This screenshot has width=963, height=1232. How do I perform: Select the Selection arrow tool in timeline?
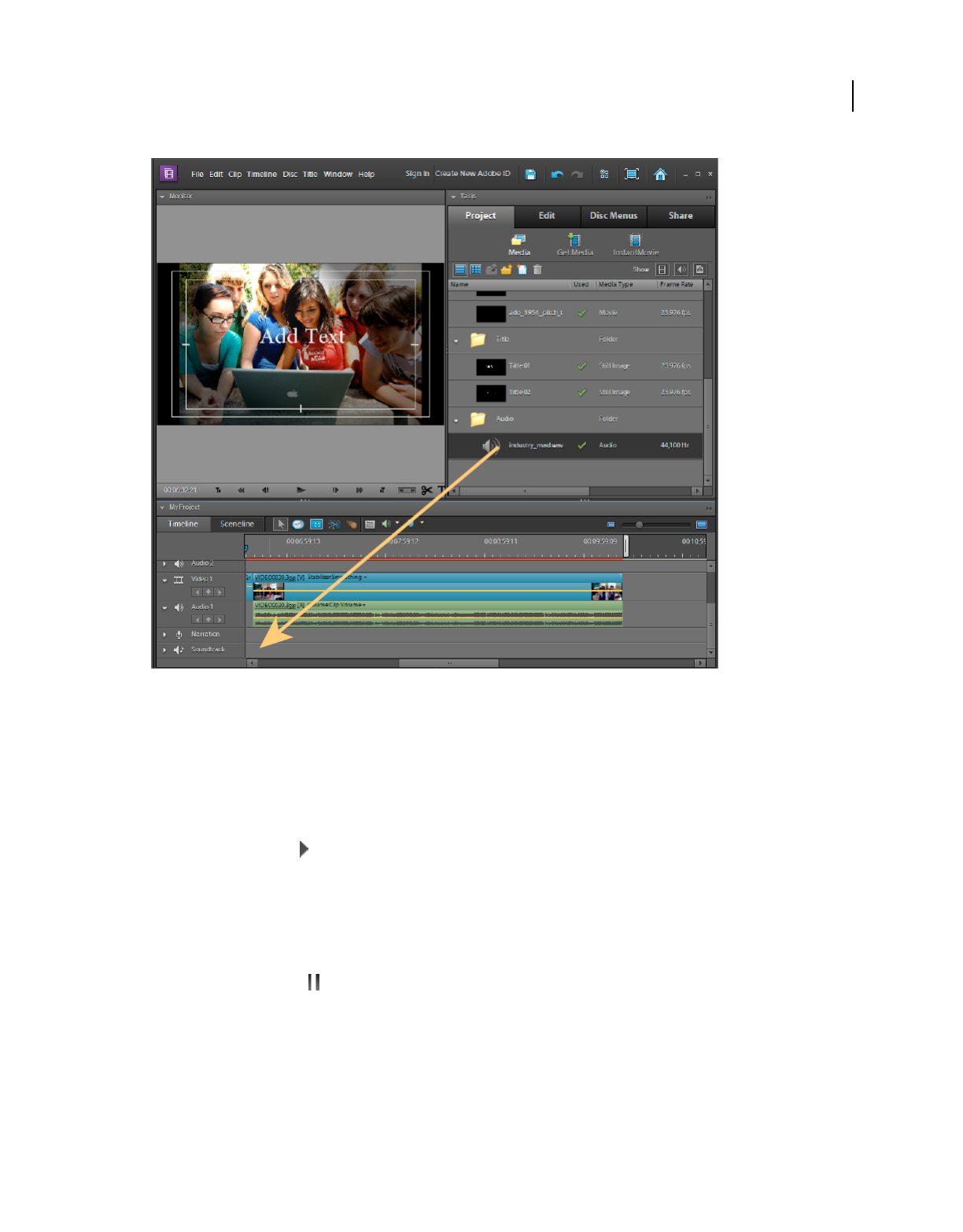click(x=281, y=524)
